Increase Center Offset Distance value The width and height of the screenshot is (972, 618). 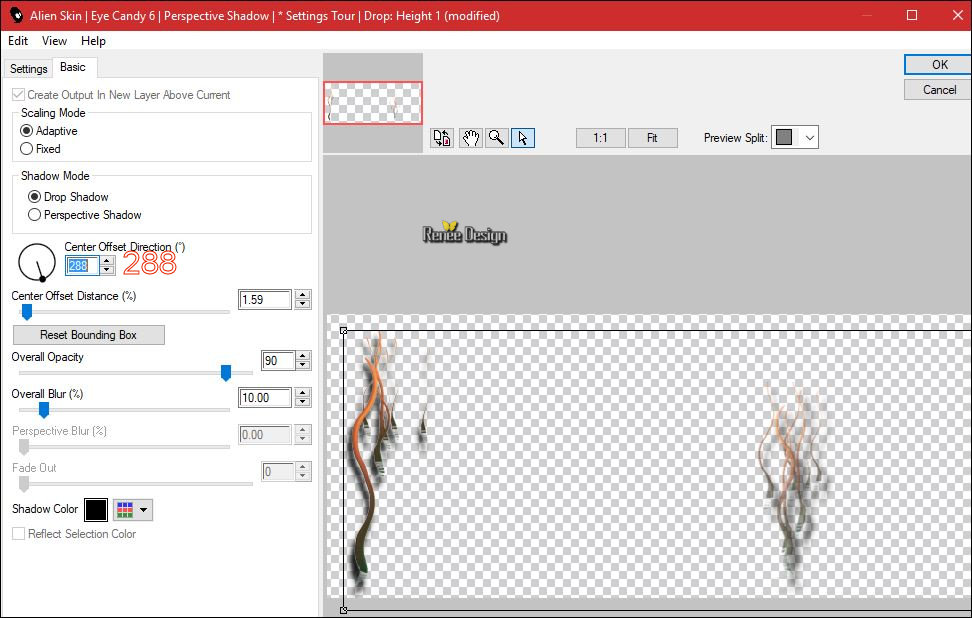(x=303, y=294)
